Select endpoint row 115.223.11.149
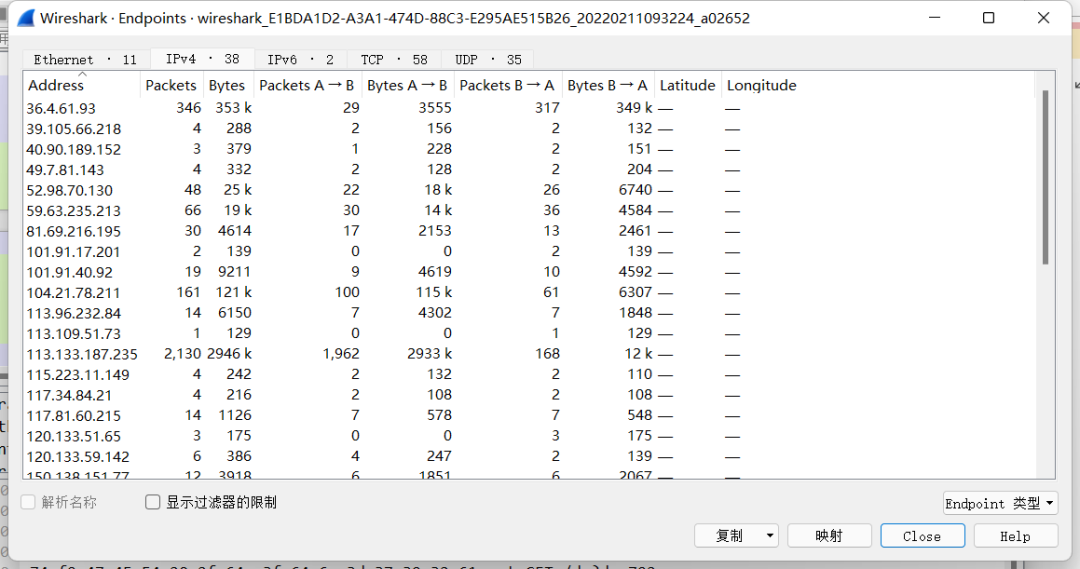1080x569 pixels. (528, 375)
